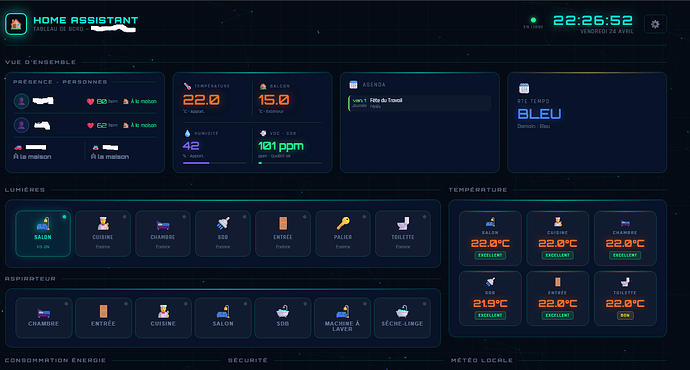Click the VOC SDB sensor icon
The height and width of the screenshot is (370, 690).
pyautogui.click(x=263, y=133)
